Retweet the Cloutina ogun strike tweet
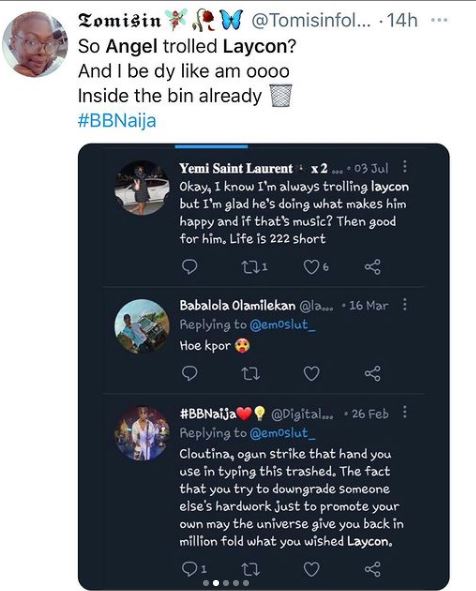This screenshot has height=591, width=476. [250, 569]
